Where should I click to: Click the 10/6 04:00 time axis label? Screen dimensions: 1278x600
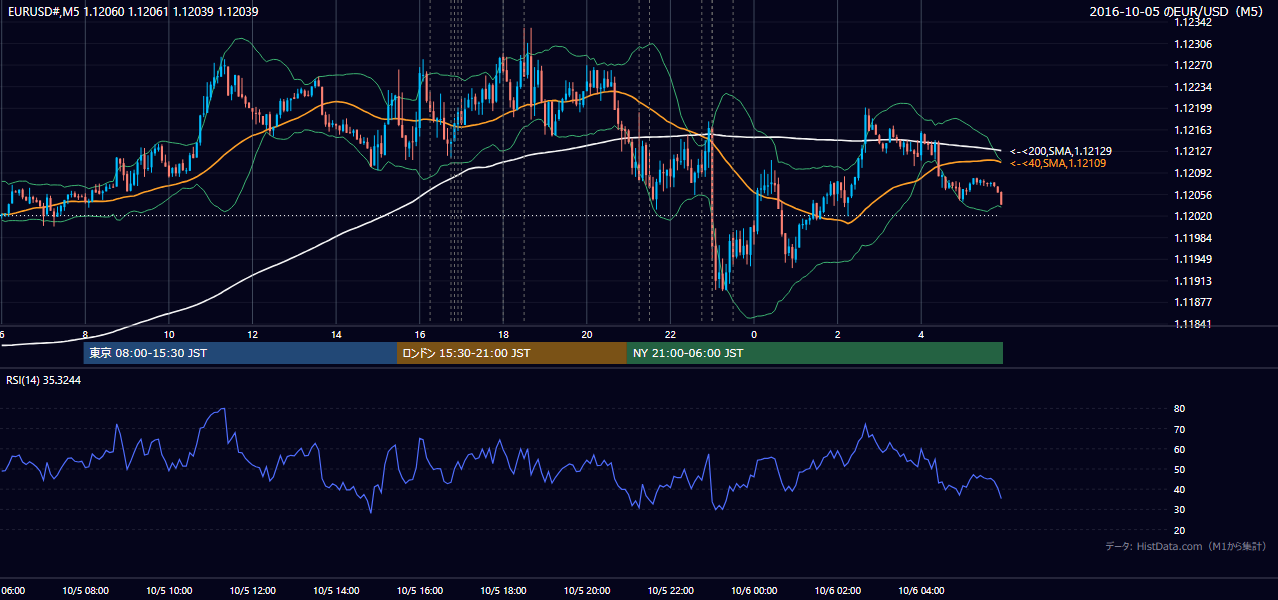(x=921, y=591)
